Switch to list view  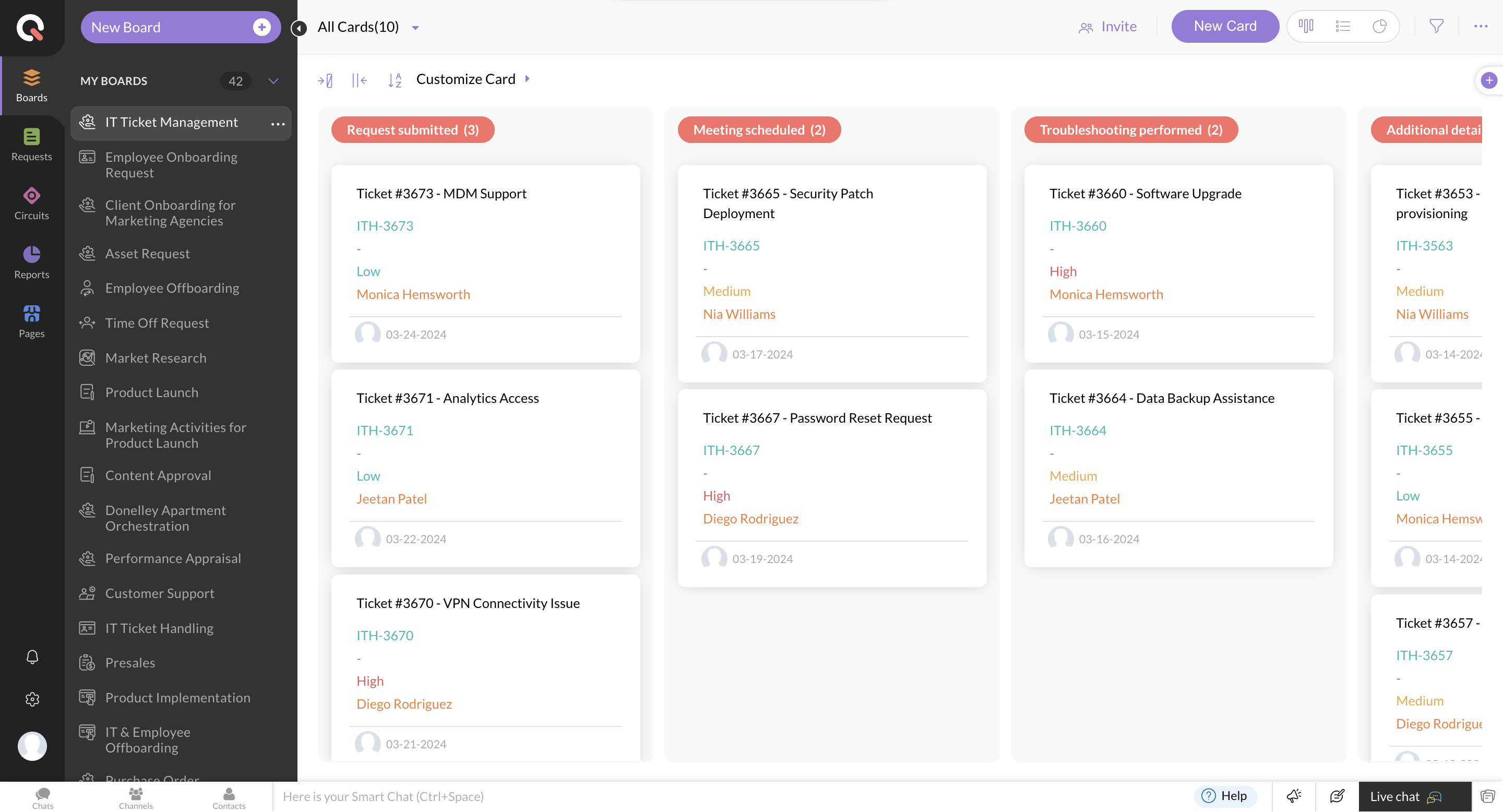1343,26
